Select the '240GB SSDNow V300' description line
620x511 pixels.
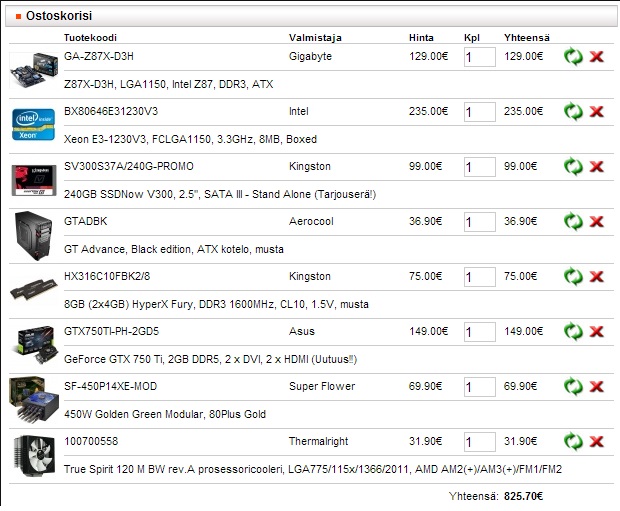point(220,194)
